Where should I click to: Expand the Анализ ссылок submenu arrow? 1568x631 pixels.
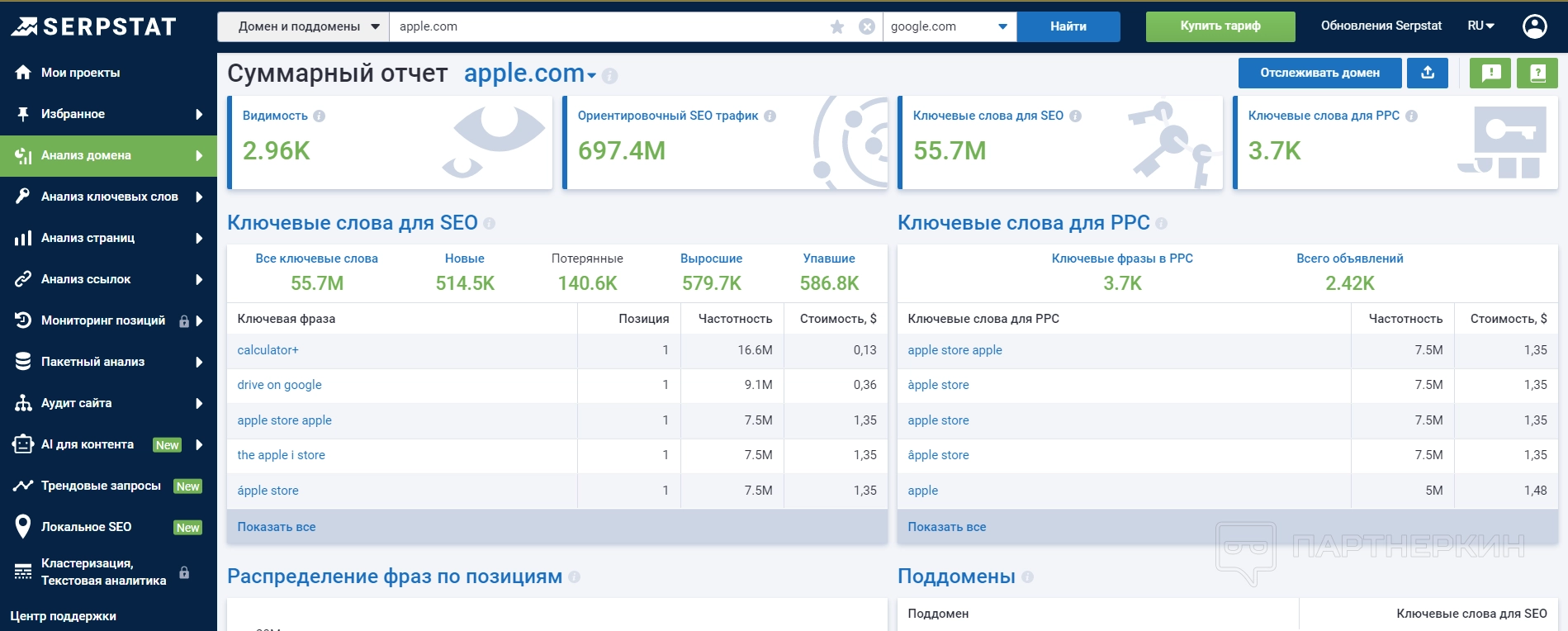pyautogui.click(x=199, y=279)
